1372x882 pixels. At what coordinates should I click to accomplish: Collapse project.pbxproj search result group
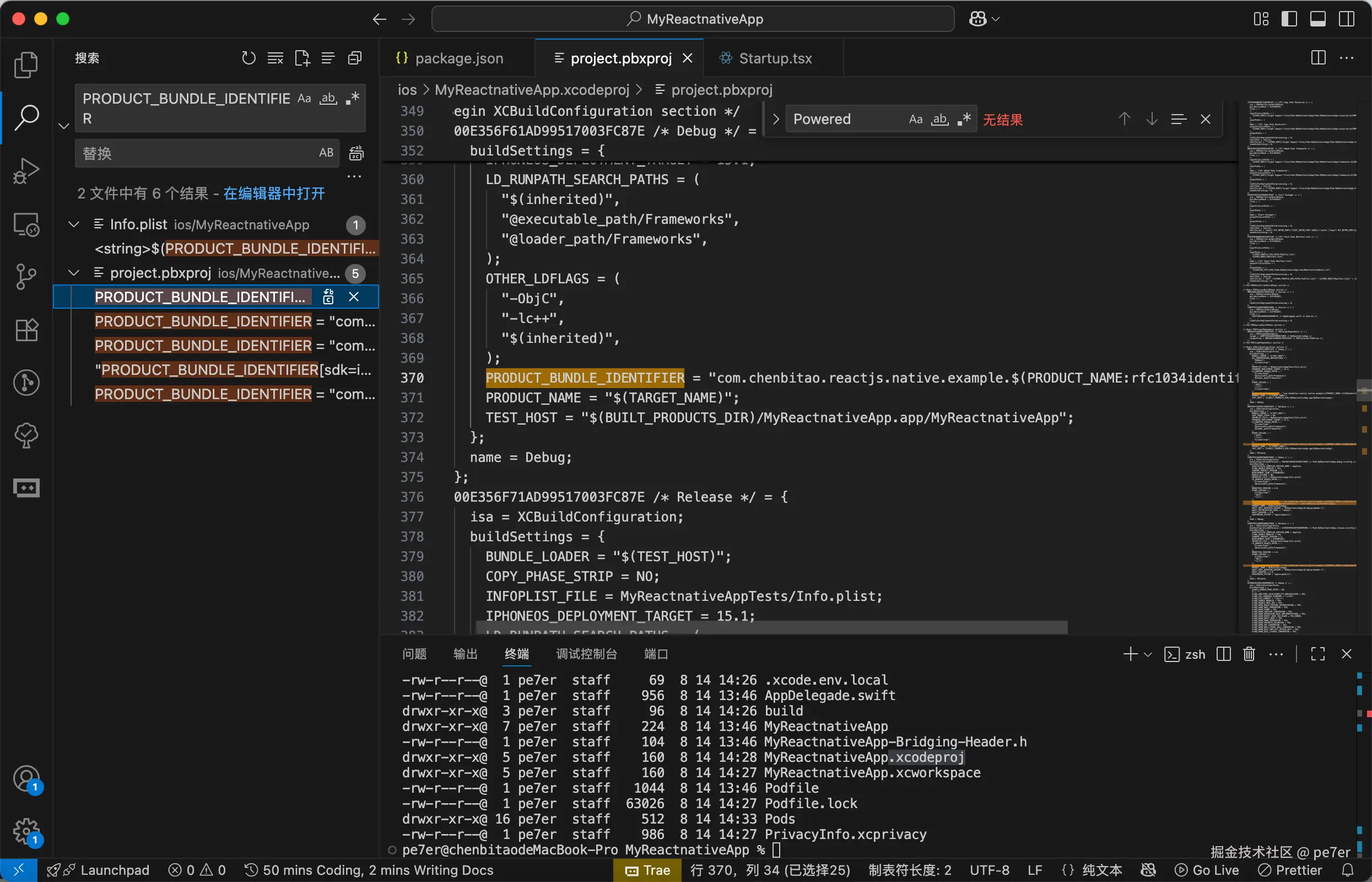click(74, 273)
